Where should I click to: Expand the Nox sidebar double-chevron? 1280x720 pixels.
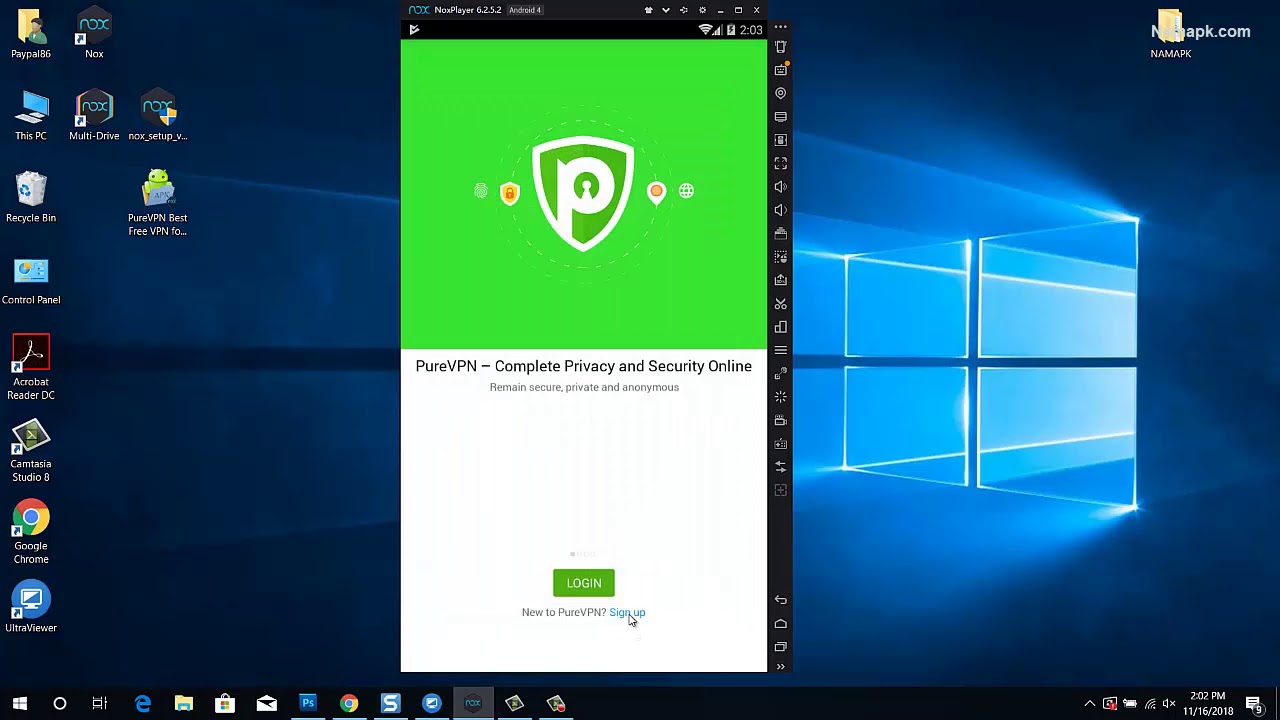781,667
